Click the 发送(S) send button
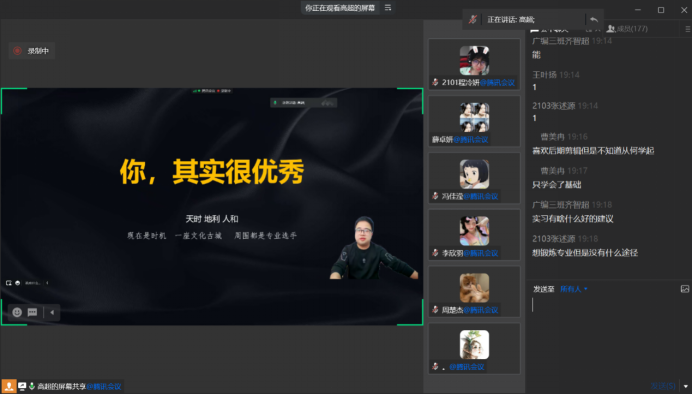 tap(663, 386)
